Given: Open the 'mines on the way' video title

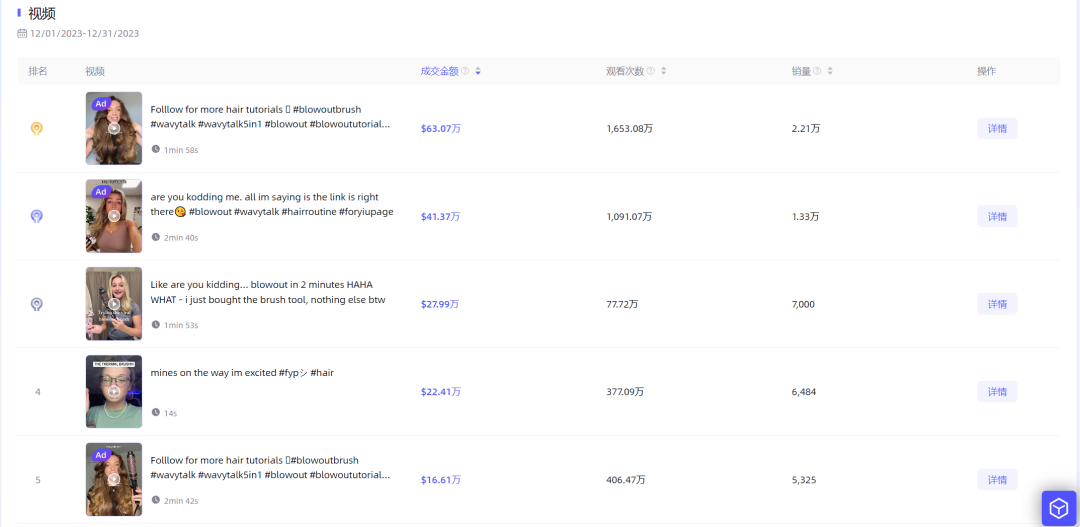Looking at the screenshot, I should tap(242, 373).
